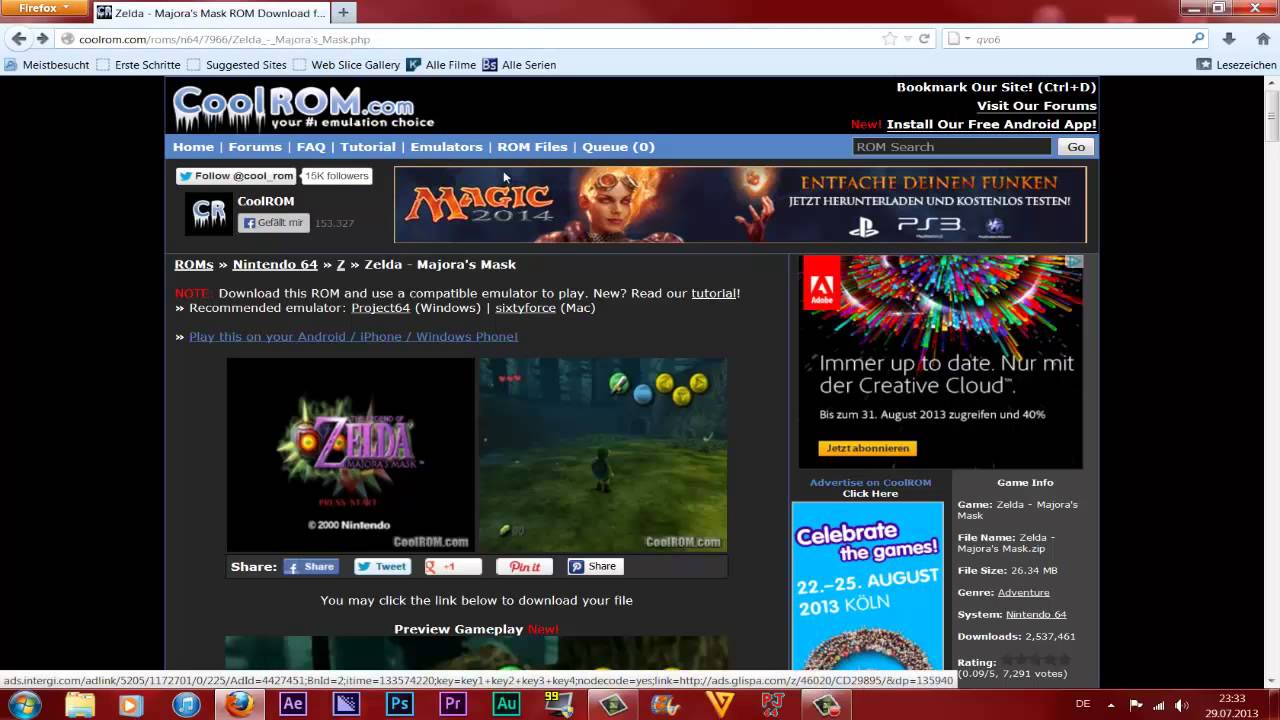1280x720 pixels.
Task: Follow @cool_rom on Twitter
Action: pyautogui.click(x=237, y=176)
